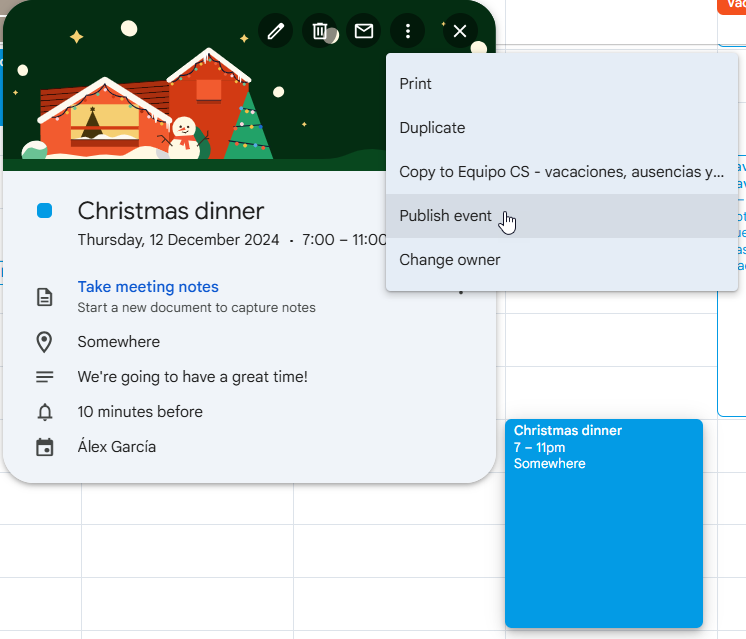746x639 pixels.
Task: Click the document icon beside meeting notes
Action: click(44, 297)
